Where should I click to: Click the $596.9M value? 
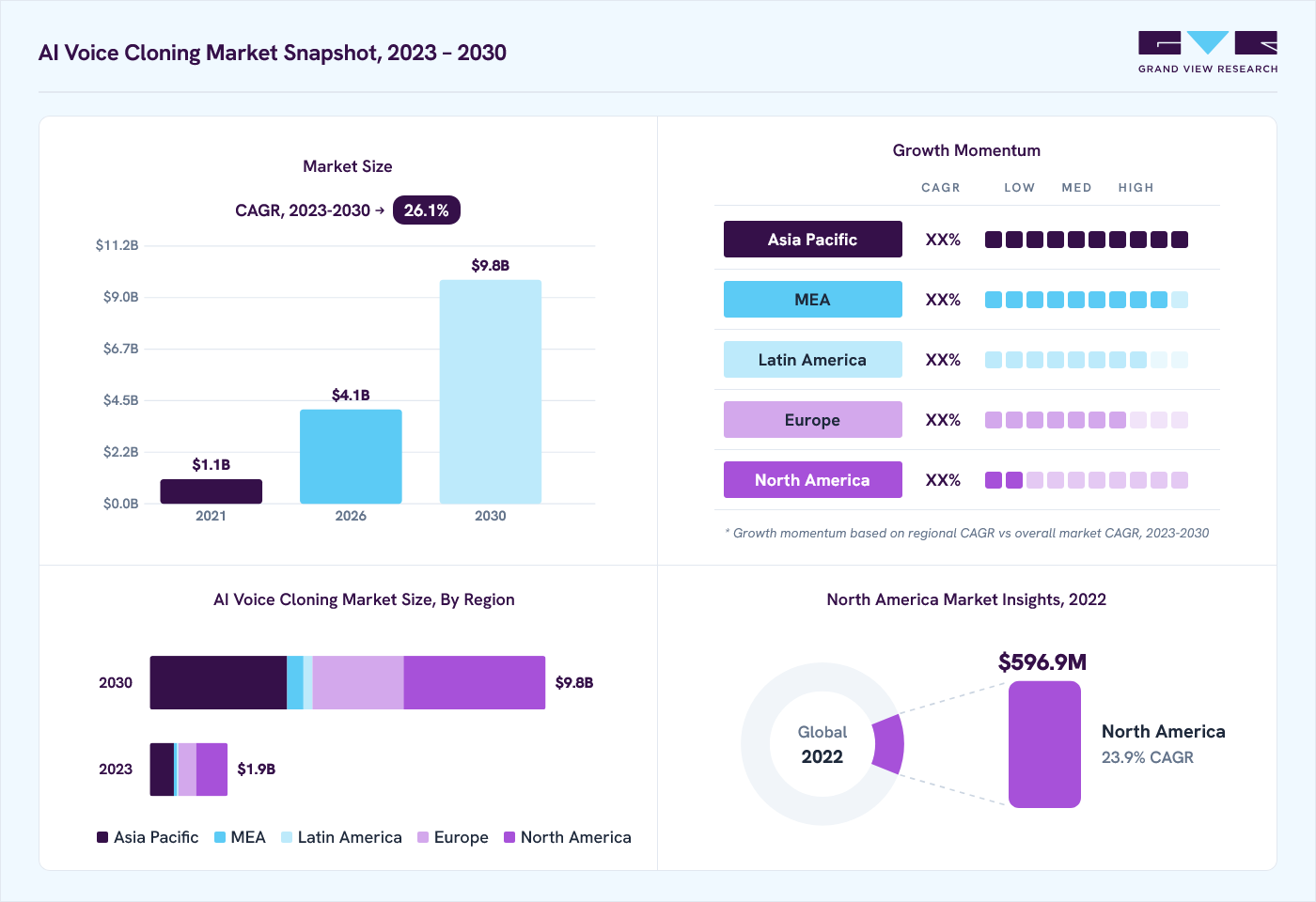pyautogui.click(x=1042, y=662)
